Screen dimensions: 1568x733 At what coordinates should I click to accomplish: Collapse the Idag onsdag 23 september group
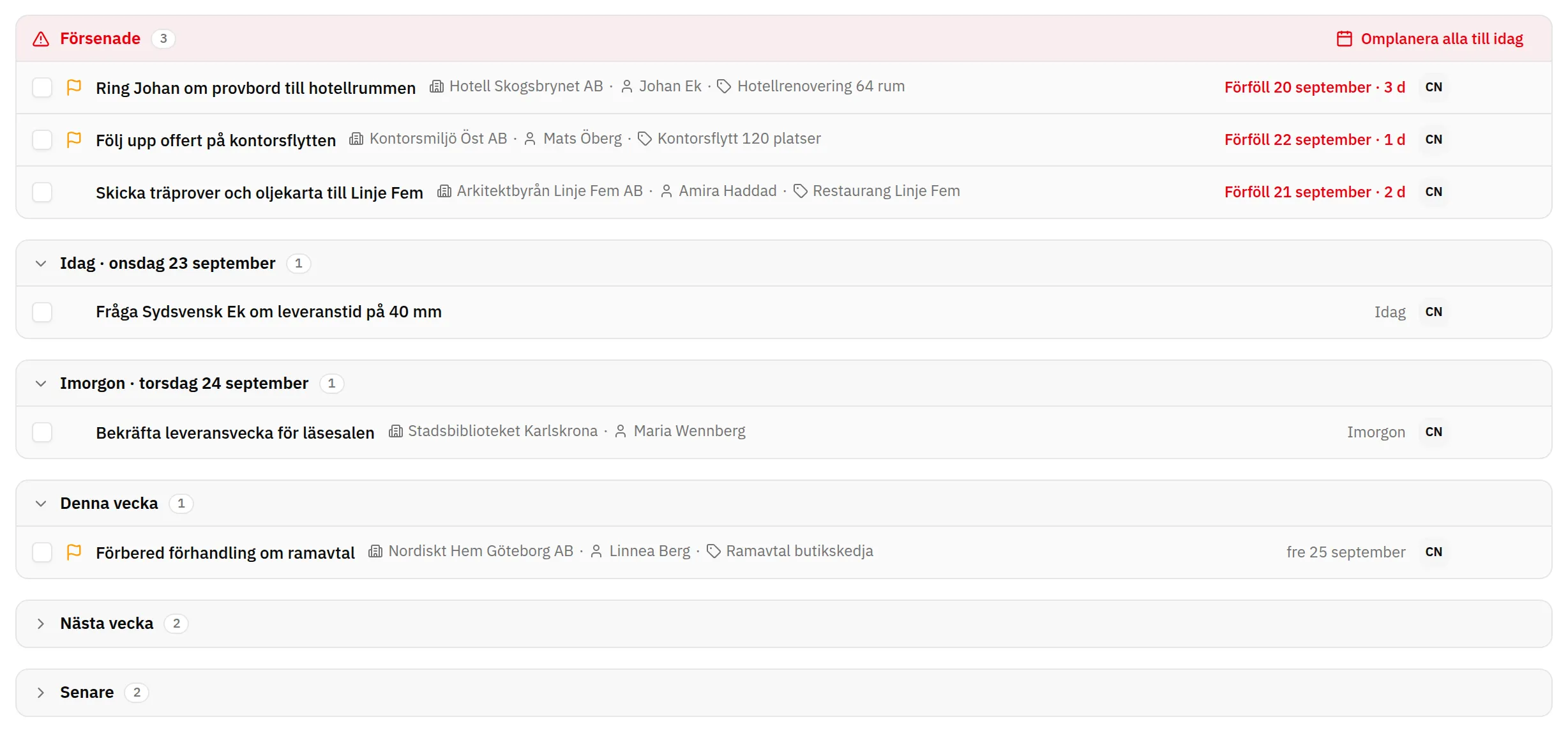41,264
